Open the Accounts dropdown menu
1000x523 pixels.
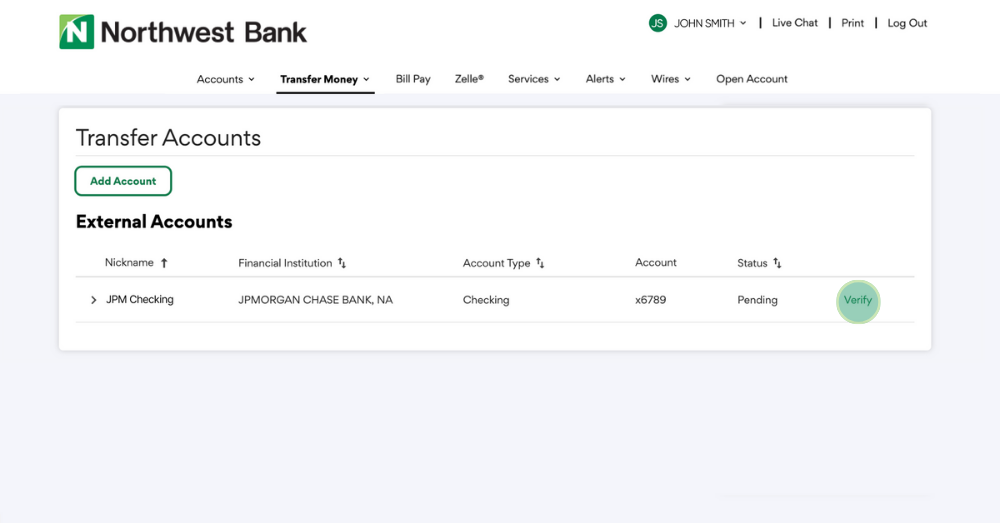(x=225, y=79)
